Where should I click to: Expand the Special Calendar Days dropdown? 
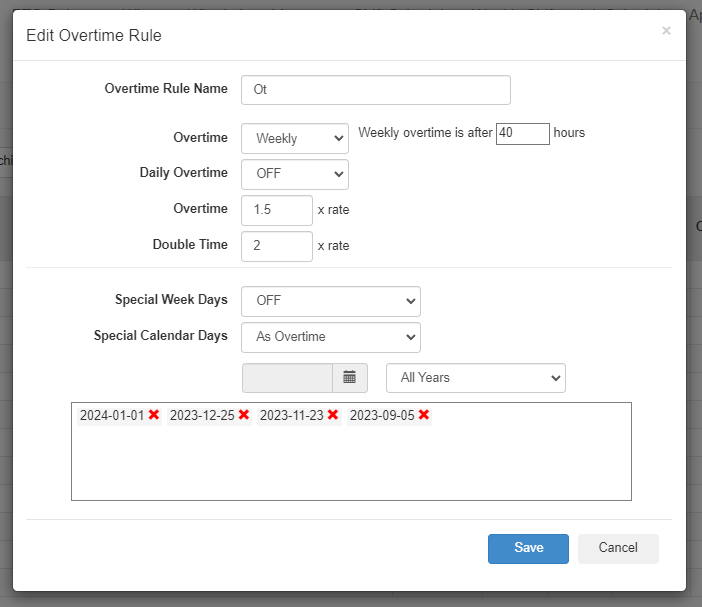[330, 337]
